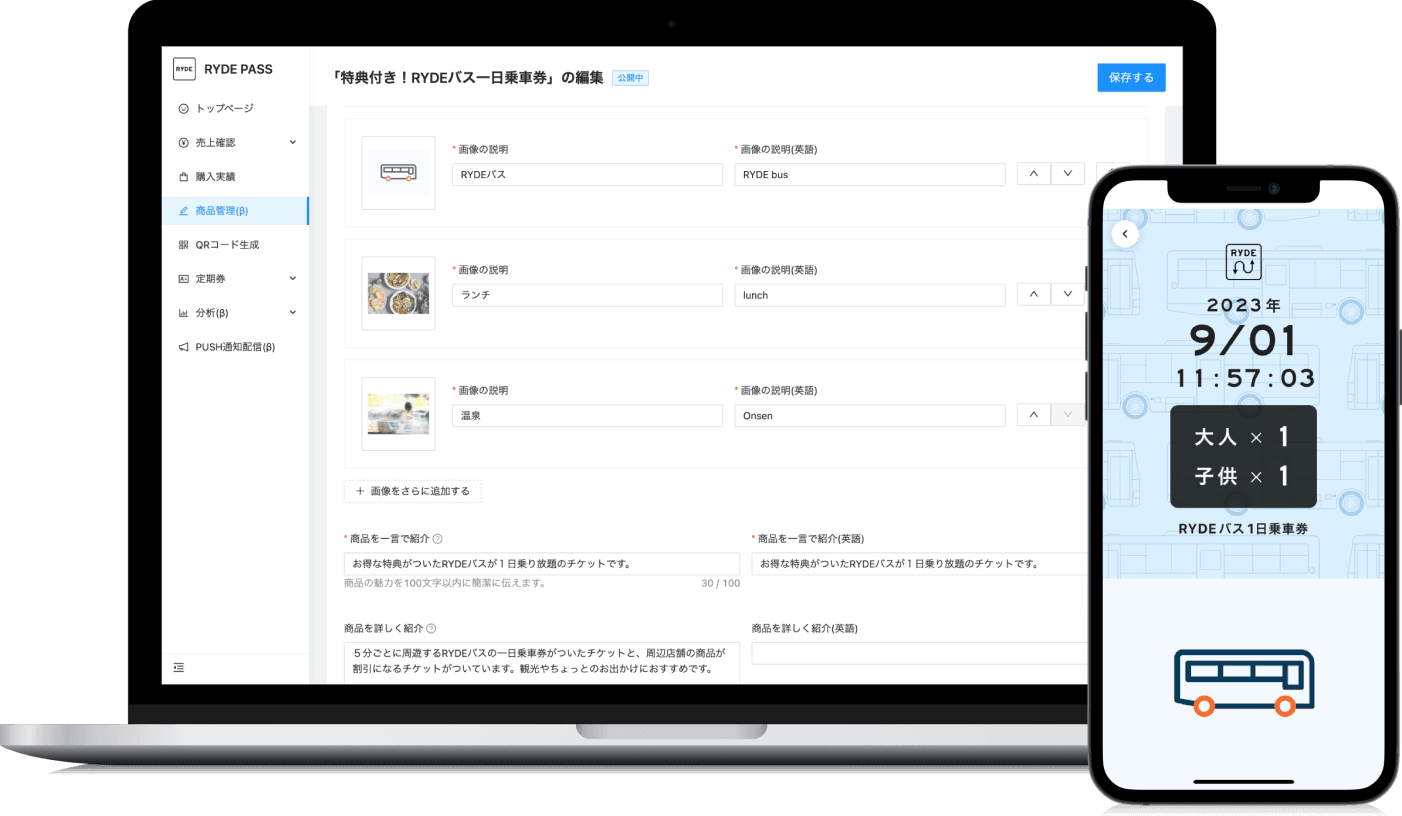Move RYDE bus image up
Viewport: 1402px width, 816px height.
[1034, 173]
